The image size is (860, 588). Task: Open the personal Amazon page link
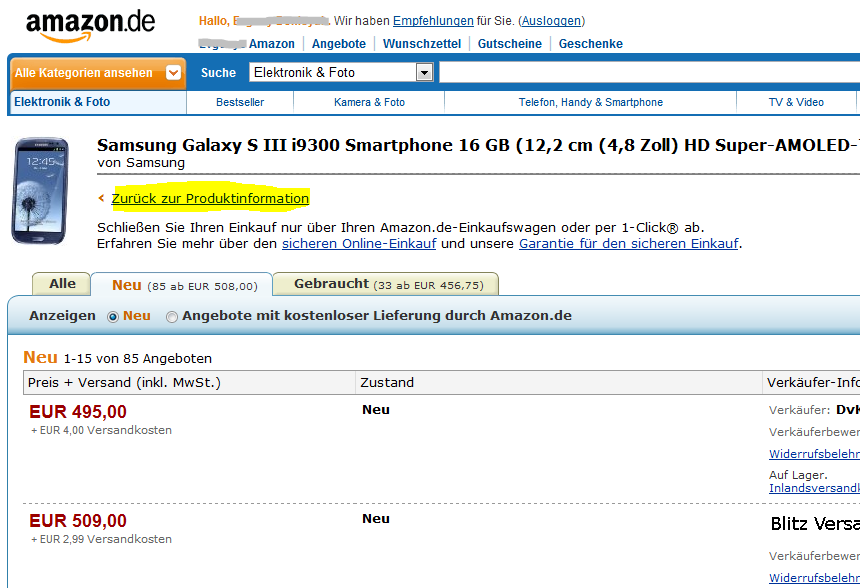coord(247,44)
